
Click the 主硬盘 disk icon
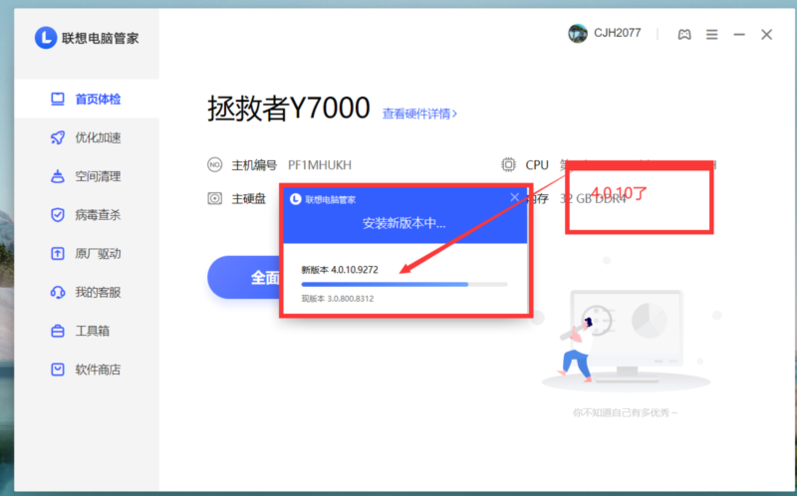[215, 198]
